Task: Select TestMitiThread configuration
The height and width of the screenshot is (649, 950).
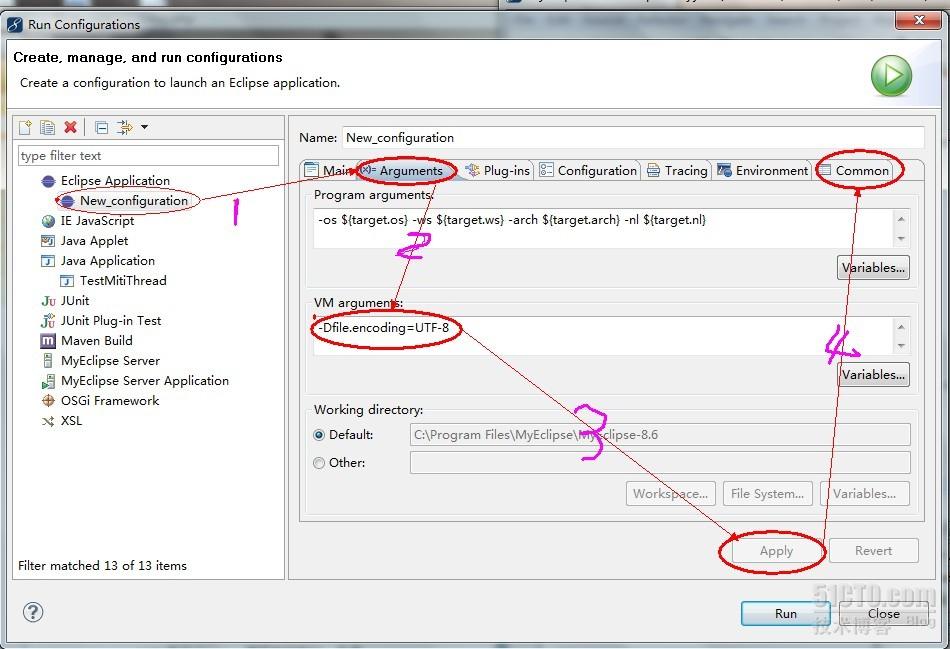Action: coord(123,281)
